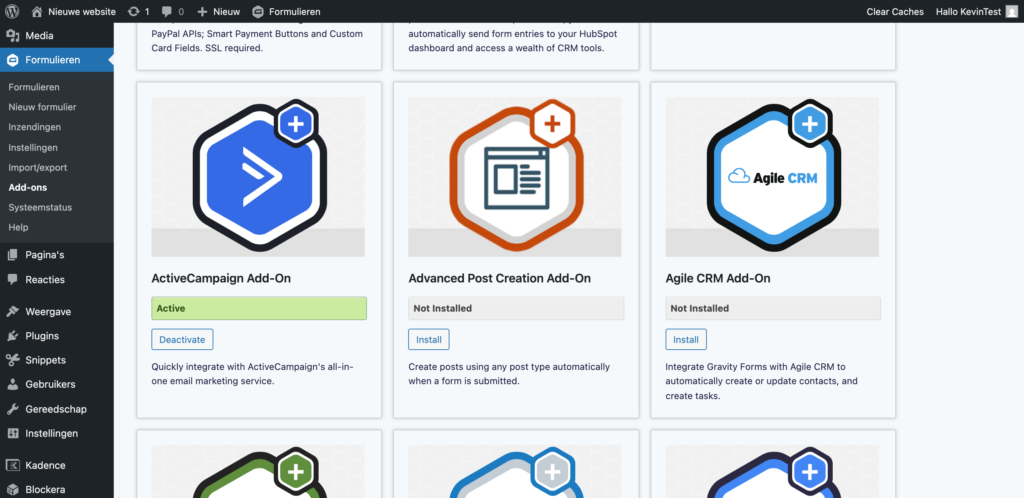
Task: Click the Agile CRM hexagon logo
Action: [773, 176]
